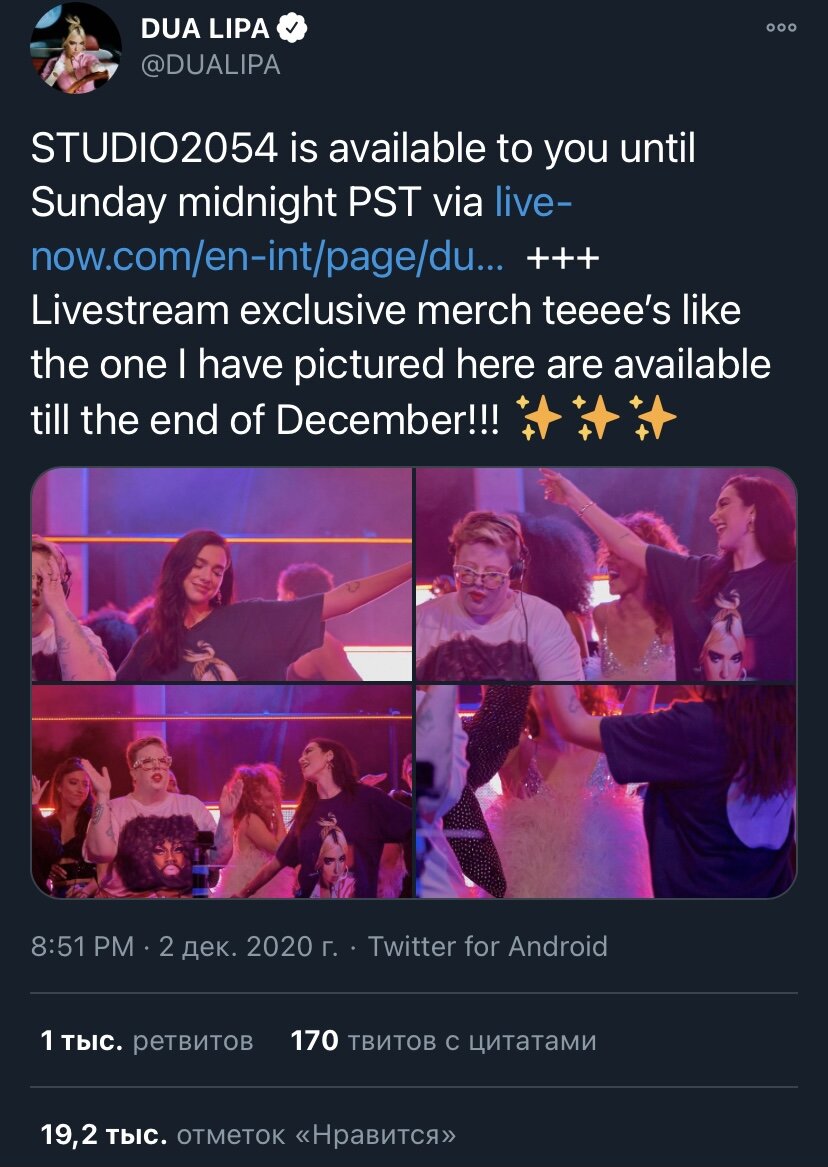Click the 8:51 PM timestamp

(82, 946)
